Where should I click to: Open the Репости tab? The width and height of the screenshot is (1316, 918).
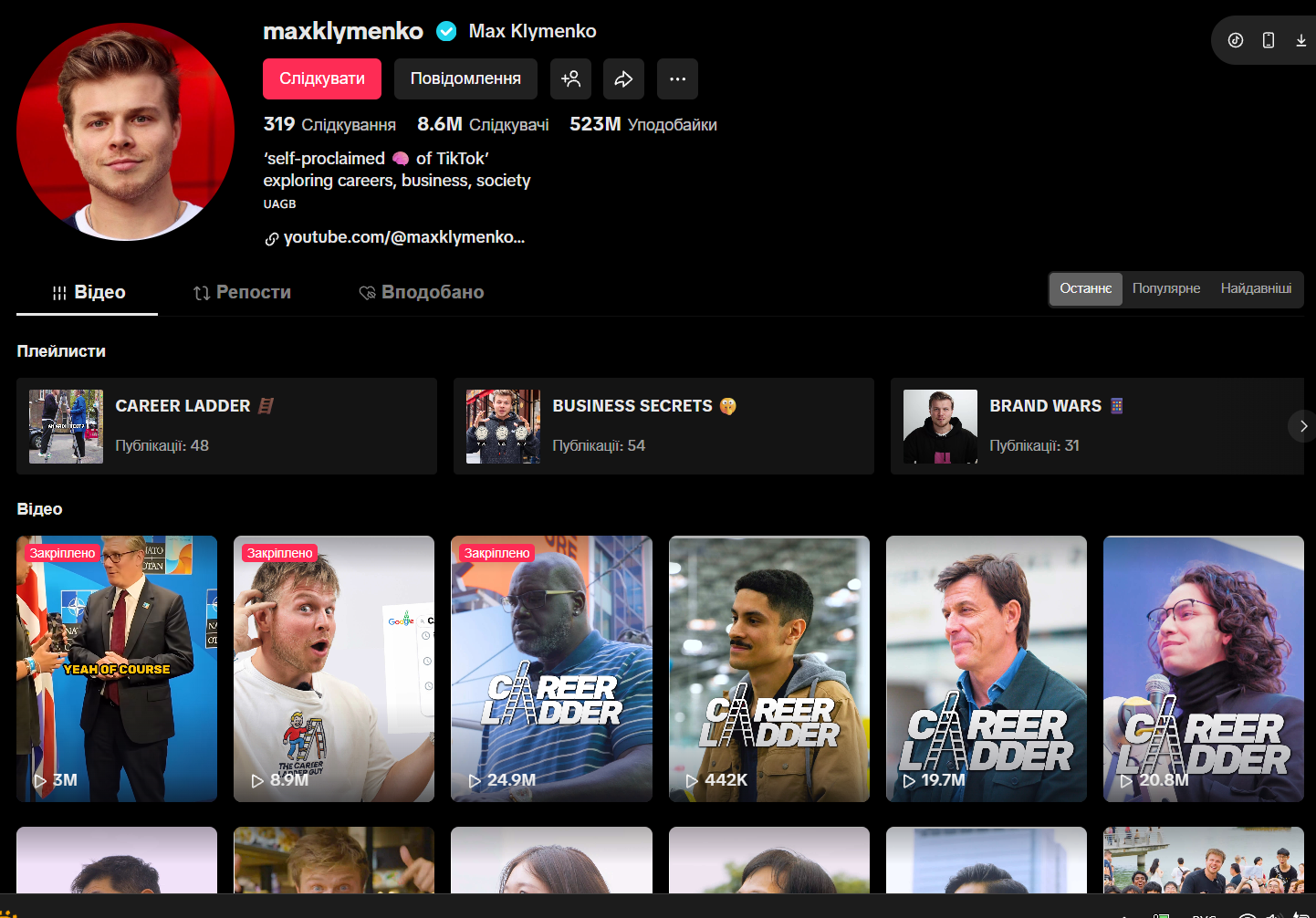pyautogui.click(x=242, y=293)
